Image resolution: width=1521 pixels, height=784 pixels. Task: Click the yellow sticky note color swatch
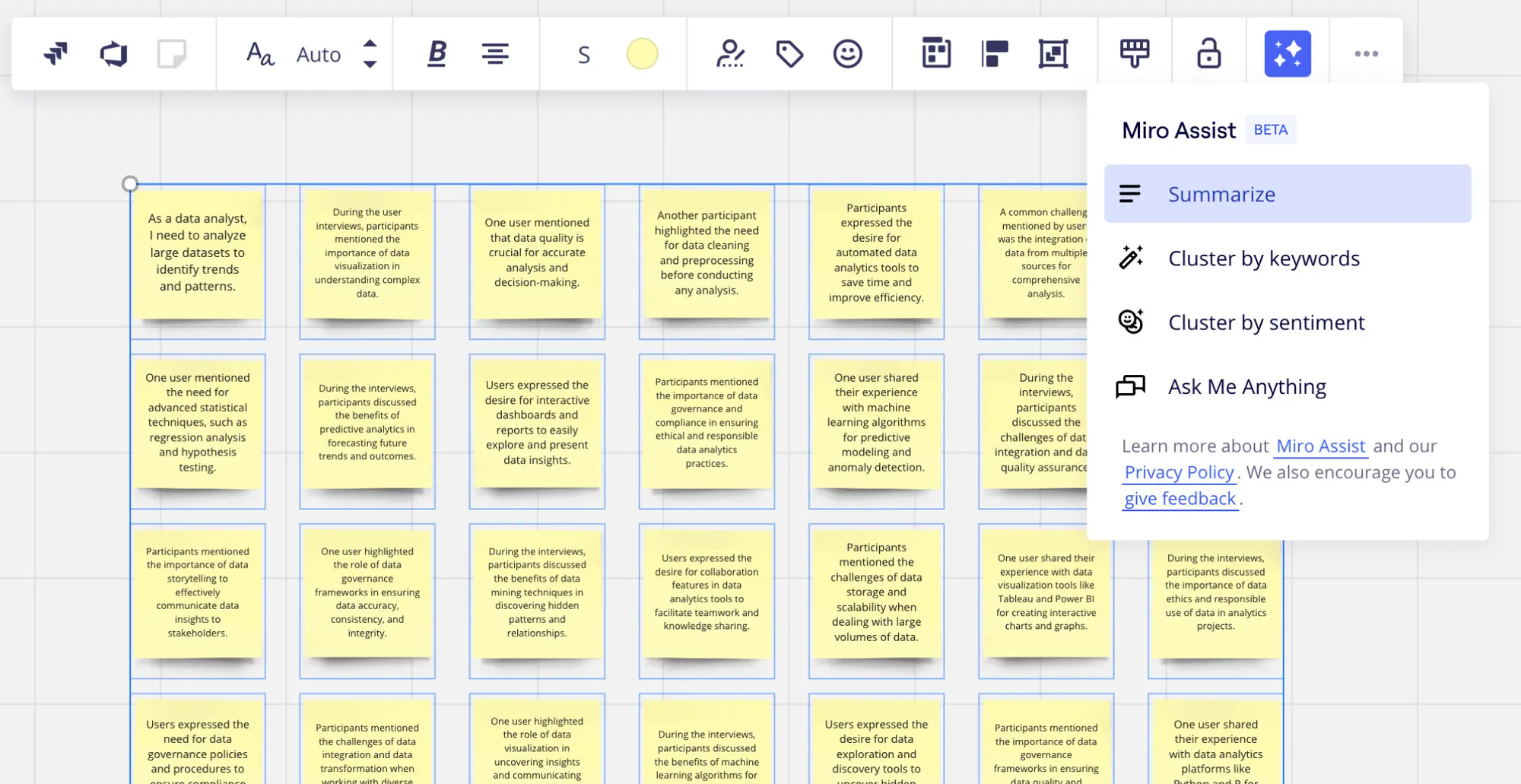(x=642, y=54)
